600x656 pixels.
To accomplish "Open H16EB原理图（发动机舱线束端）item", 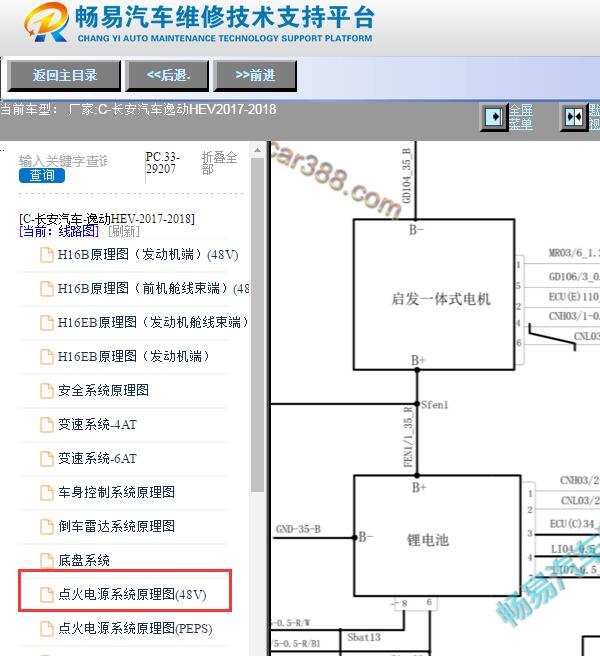I will [x=153, y=322].
